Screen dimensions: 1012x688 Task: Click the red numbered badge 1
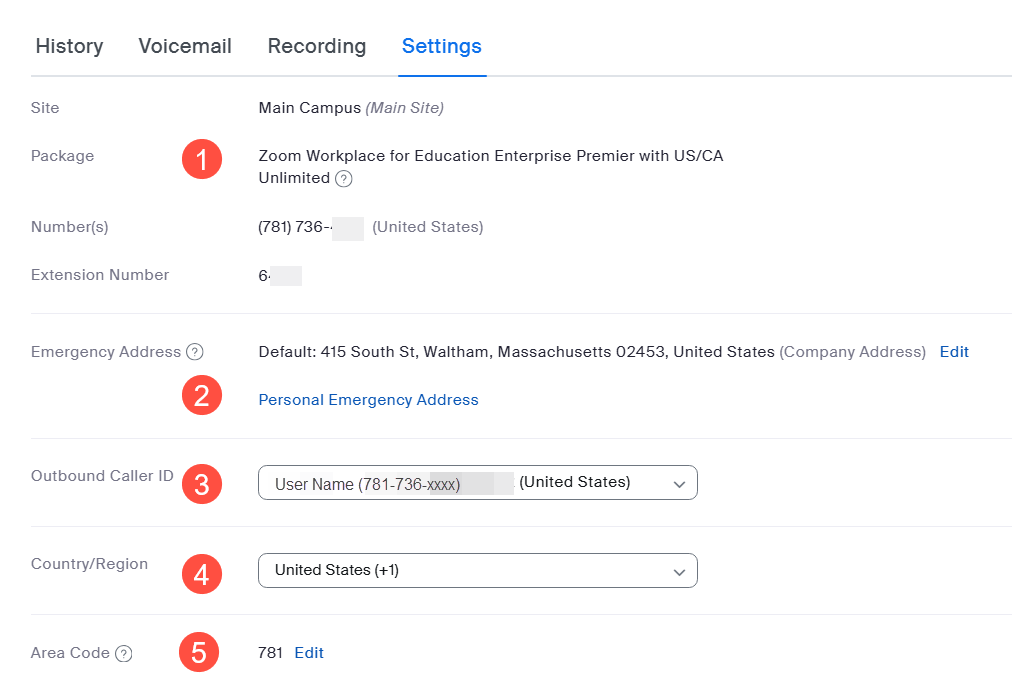tap(201, 158)
